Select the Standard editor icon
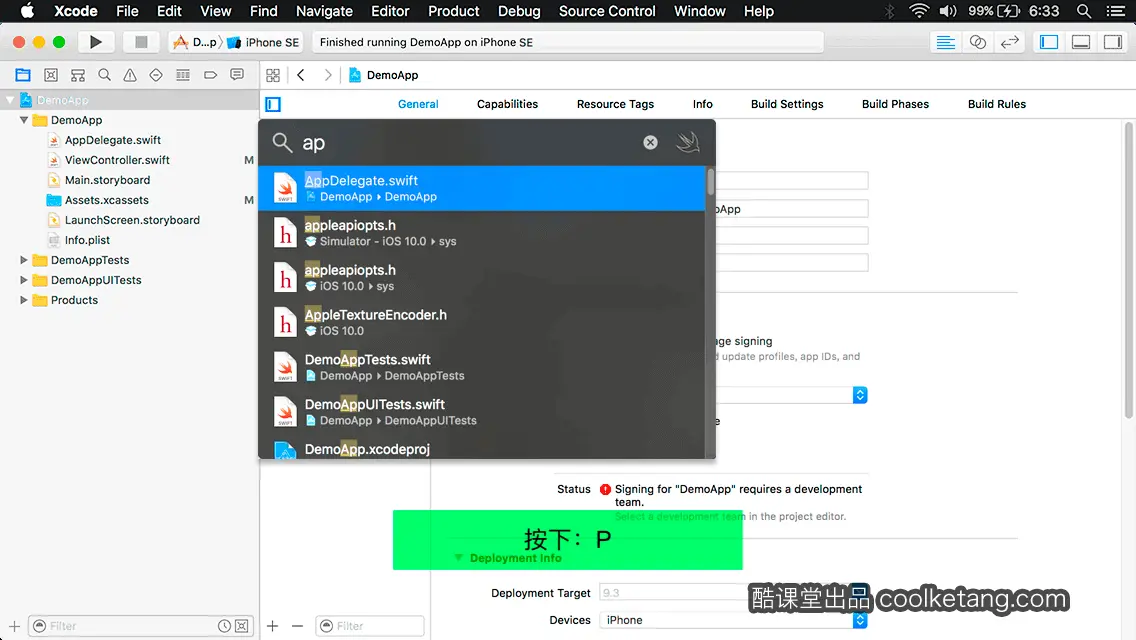Screen dimensions: 1136x640 tap(945, 42)
